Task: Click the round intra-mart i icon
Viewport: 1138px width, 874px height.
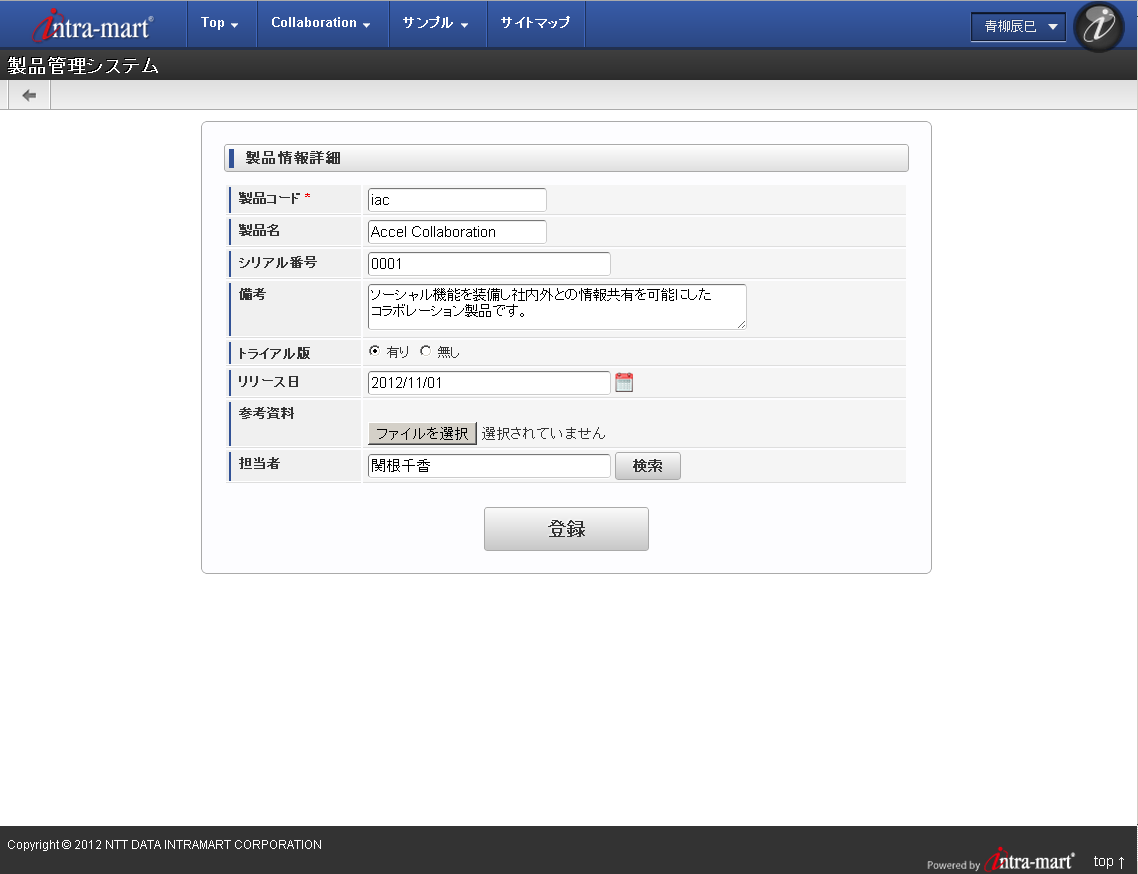Action: (1098, 27)
